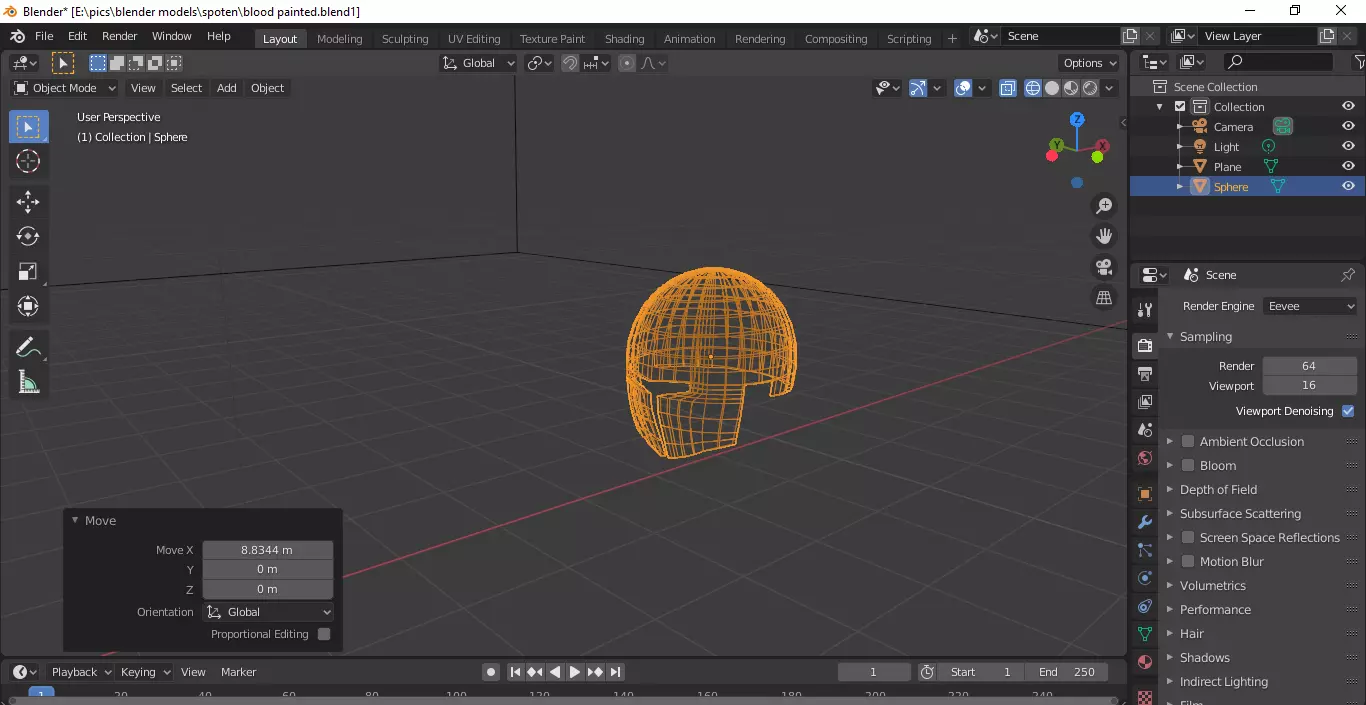Choose the Rotate tool
The width and height of the screenshot is (1366, 705).
[x=28, y=237]
